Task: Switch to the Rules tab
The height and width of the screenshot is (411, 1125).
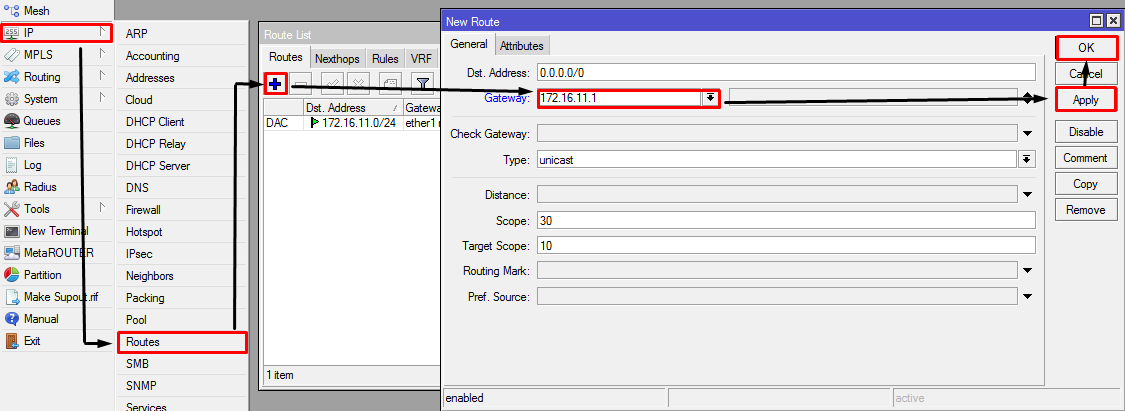Action: [x=385, y=59]
